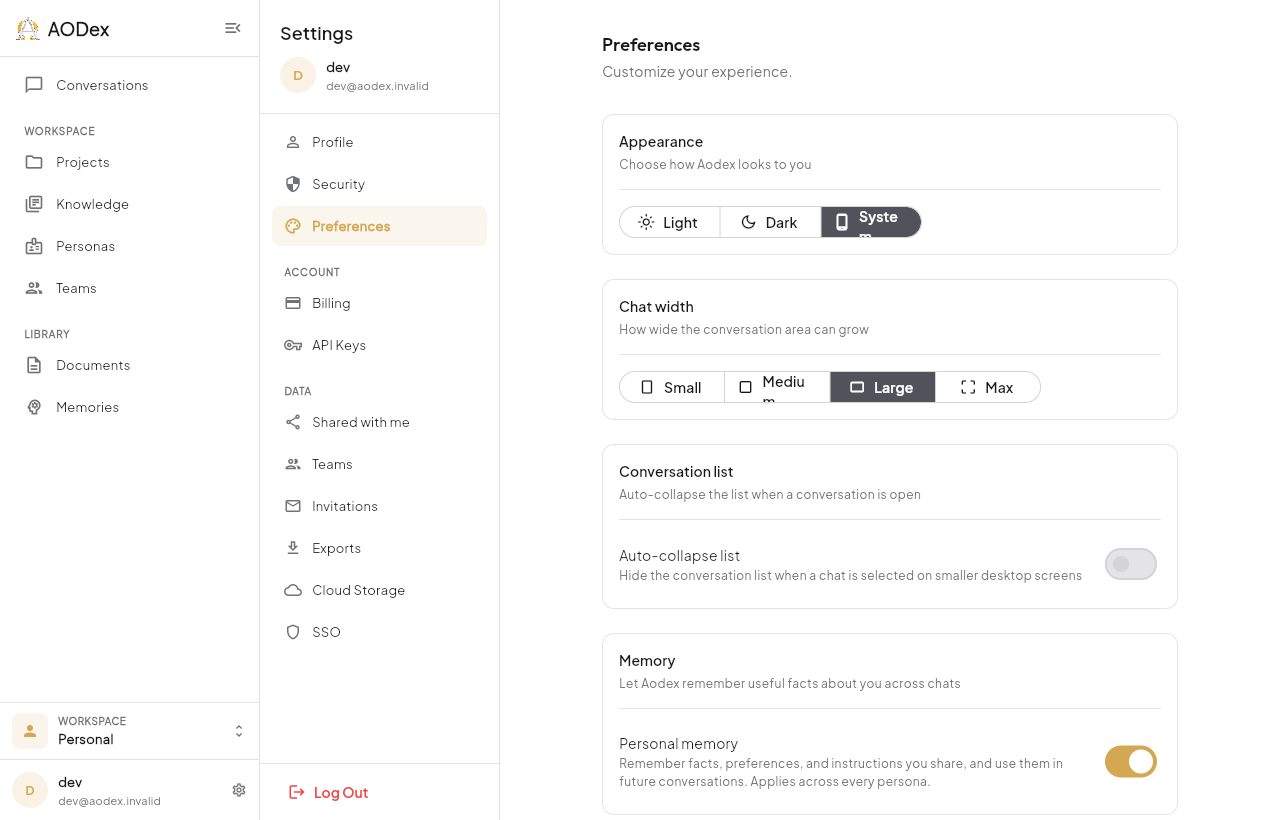Screen dimensions: 1280x820
Task: Choose the Max chat width
Action: tap(987, 387)
